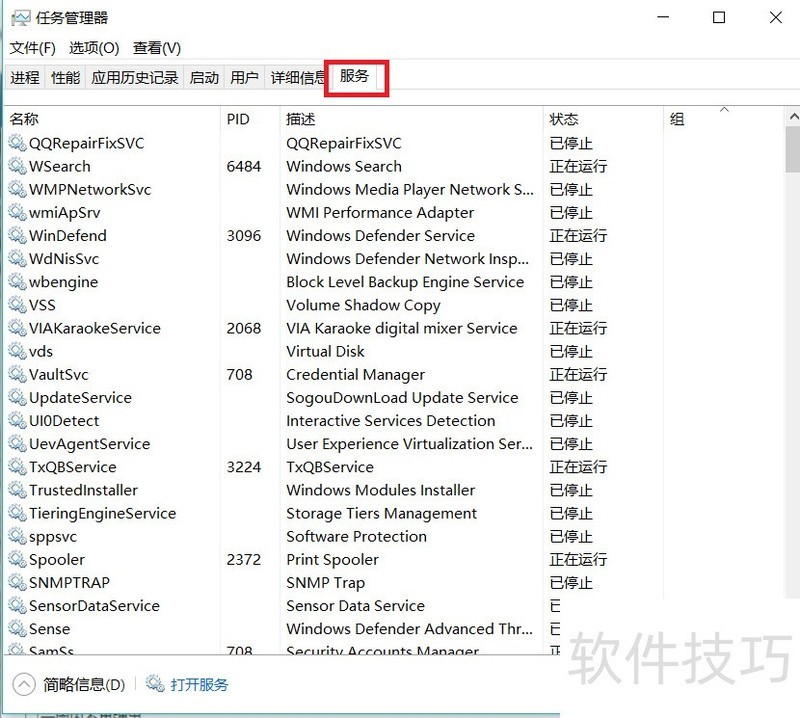
Task: Click the gear icon beside wmiApSrv
Action: (x=17, y=212)
